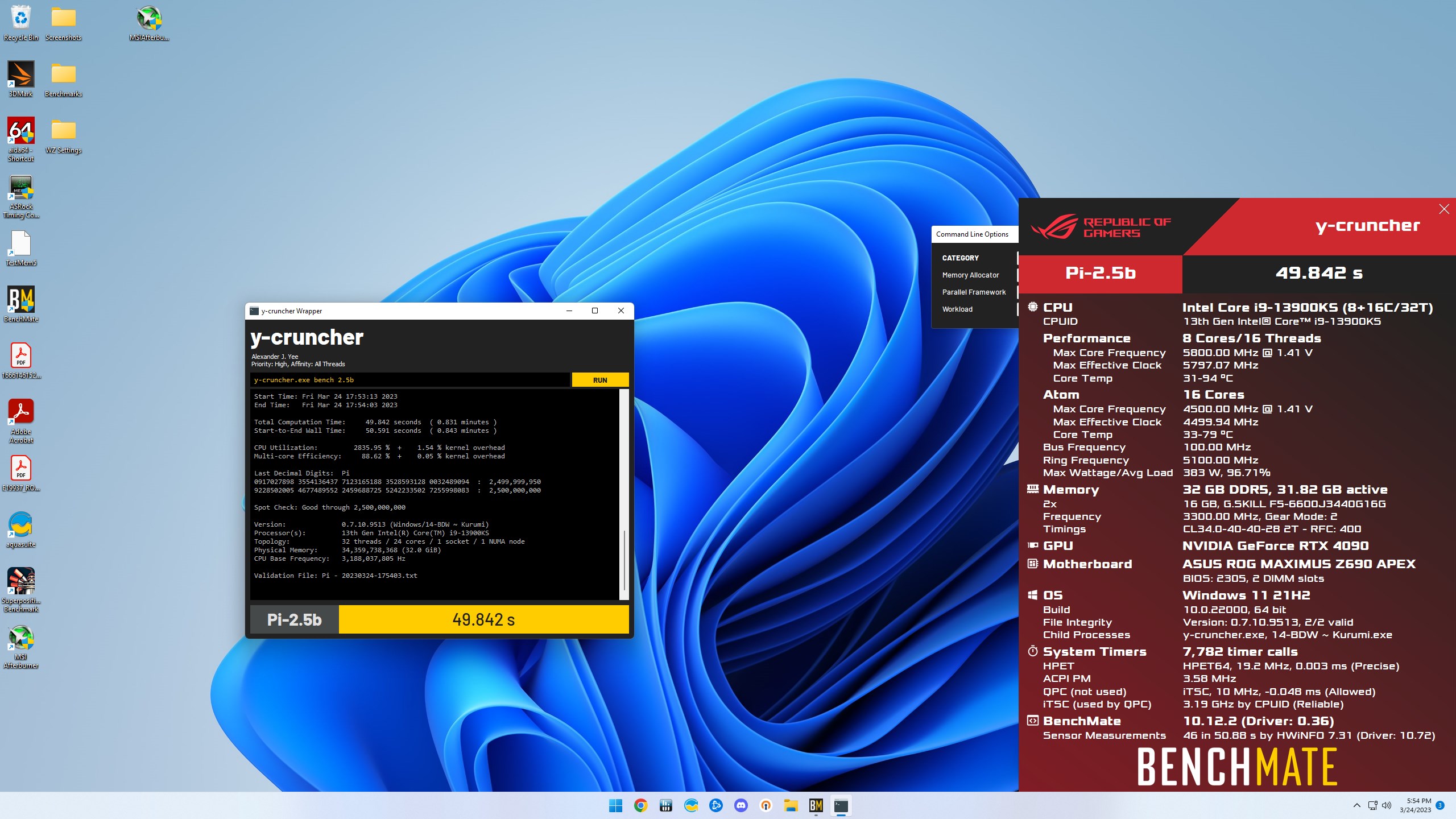Launch the Adobe Acrobat desktop shortcut
This screenshot has height=819, width=1456.
(x=20, y=421)
